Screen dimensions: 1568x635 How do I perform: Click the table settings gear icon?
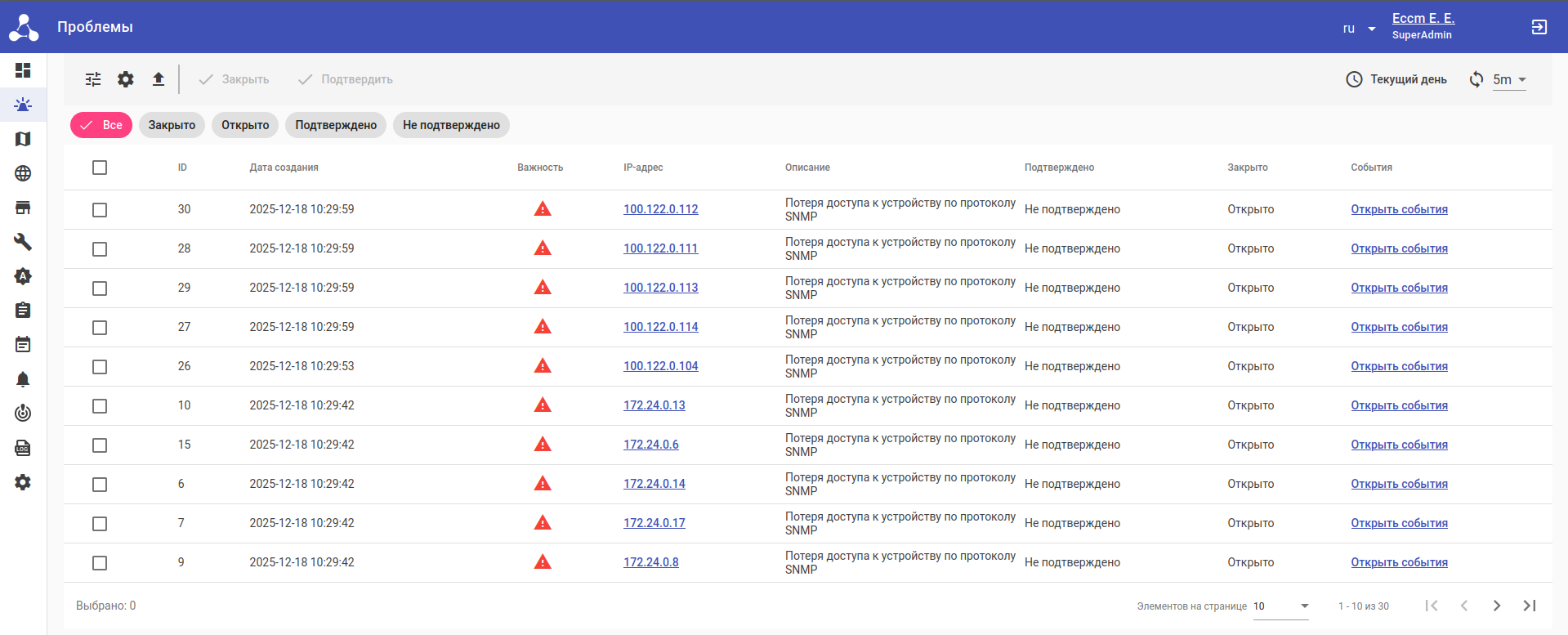tap(126, 79)
